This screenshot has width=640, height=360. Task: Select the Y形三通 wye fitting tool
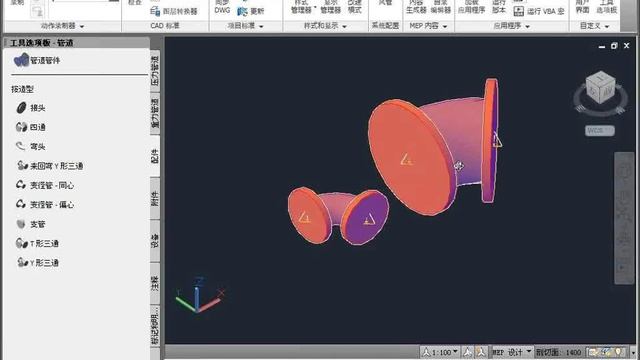[38, 263]
